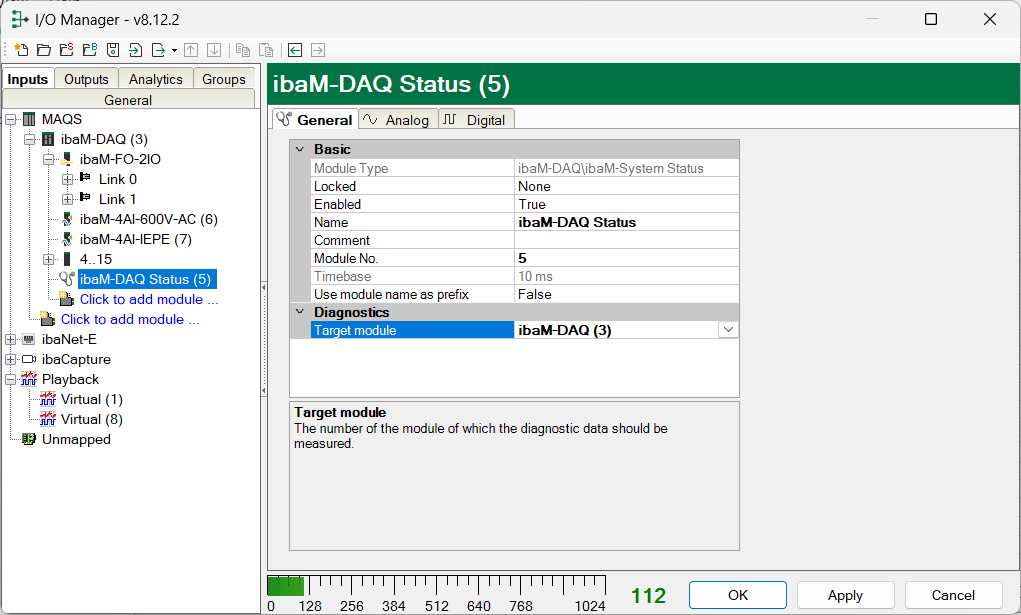Click the Comment value field
The image size is (1021, 615).
[626, 240]
